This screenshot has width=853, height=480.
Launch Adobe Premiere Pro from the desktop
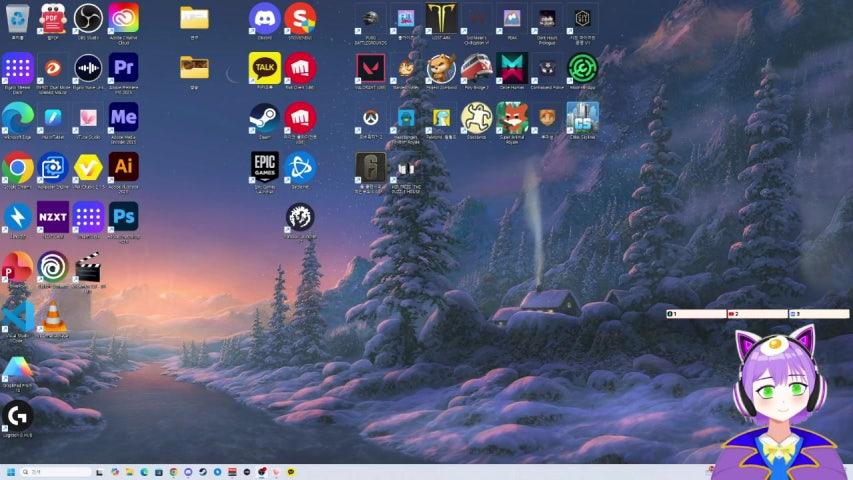click(x=124, y=68)
